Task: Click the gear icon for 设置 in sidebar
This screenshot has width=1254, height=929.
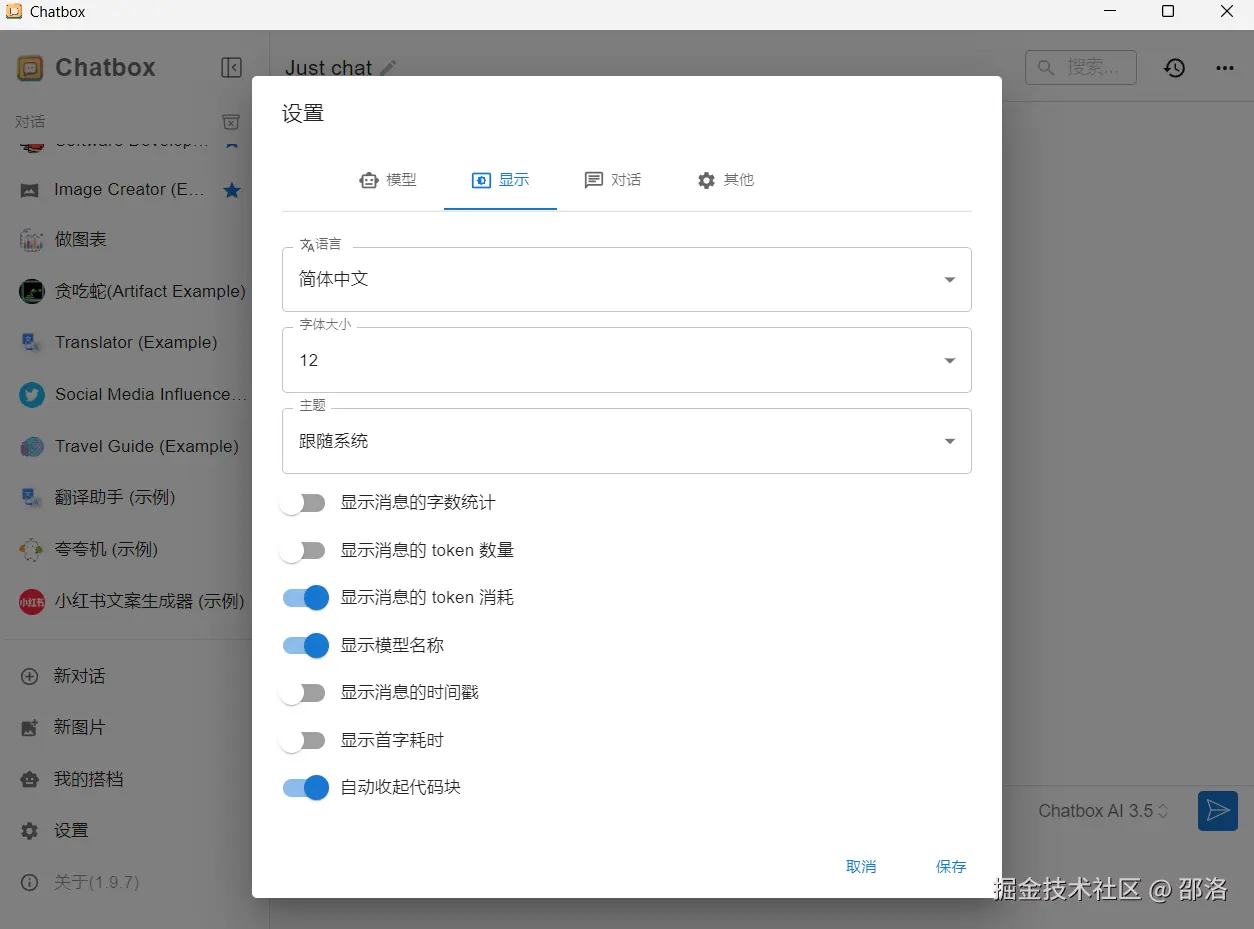Action: coord(30,831)
